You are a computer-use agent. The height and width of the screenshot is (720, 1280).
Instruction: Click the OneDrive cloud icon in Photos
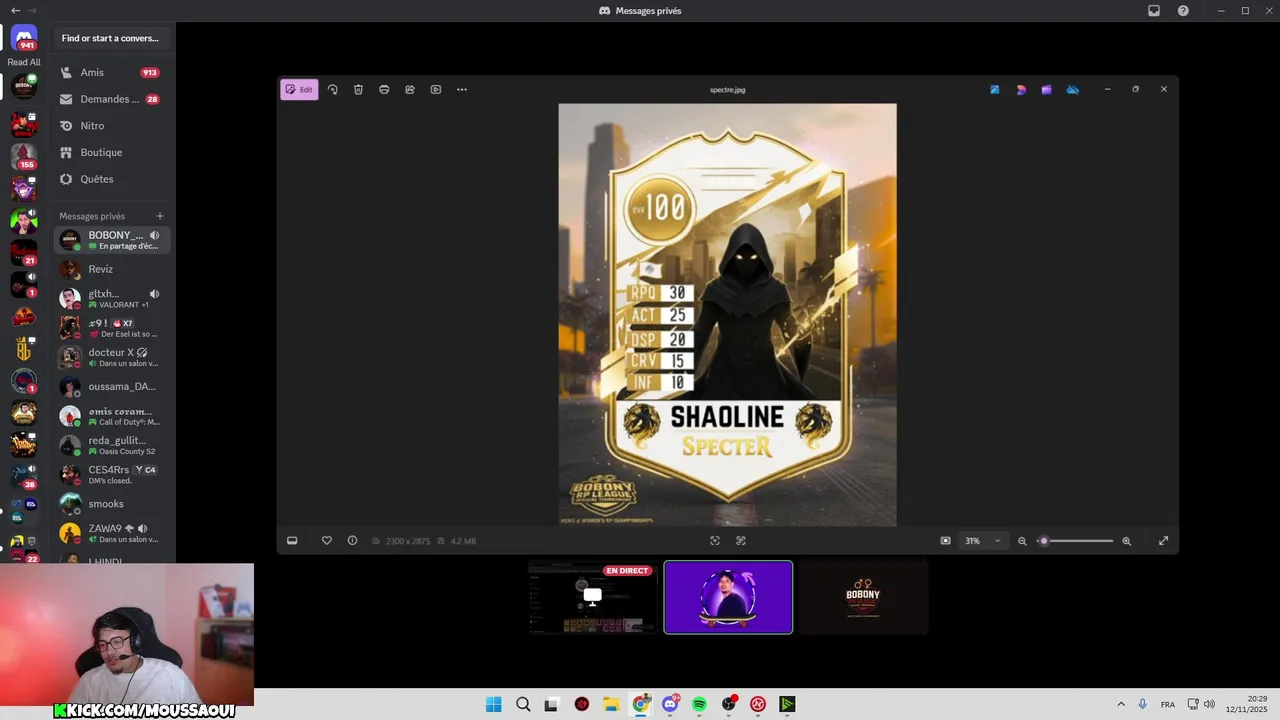pos(1073,90)
